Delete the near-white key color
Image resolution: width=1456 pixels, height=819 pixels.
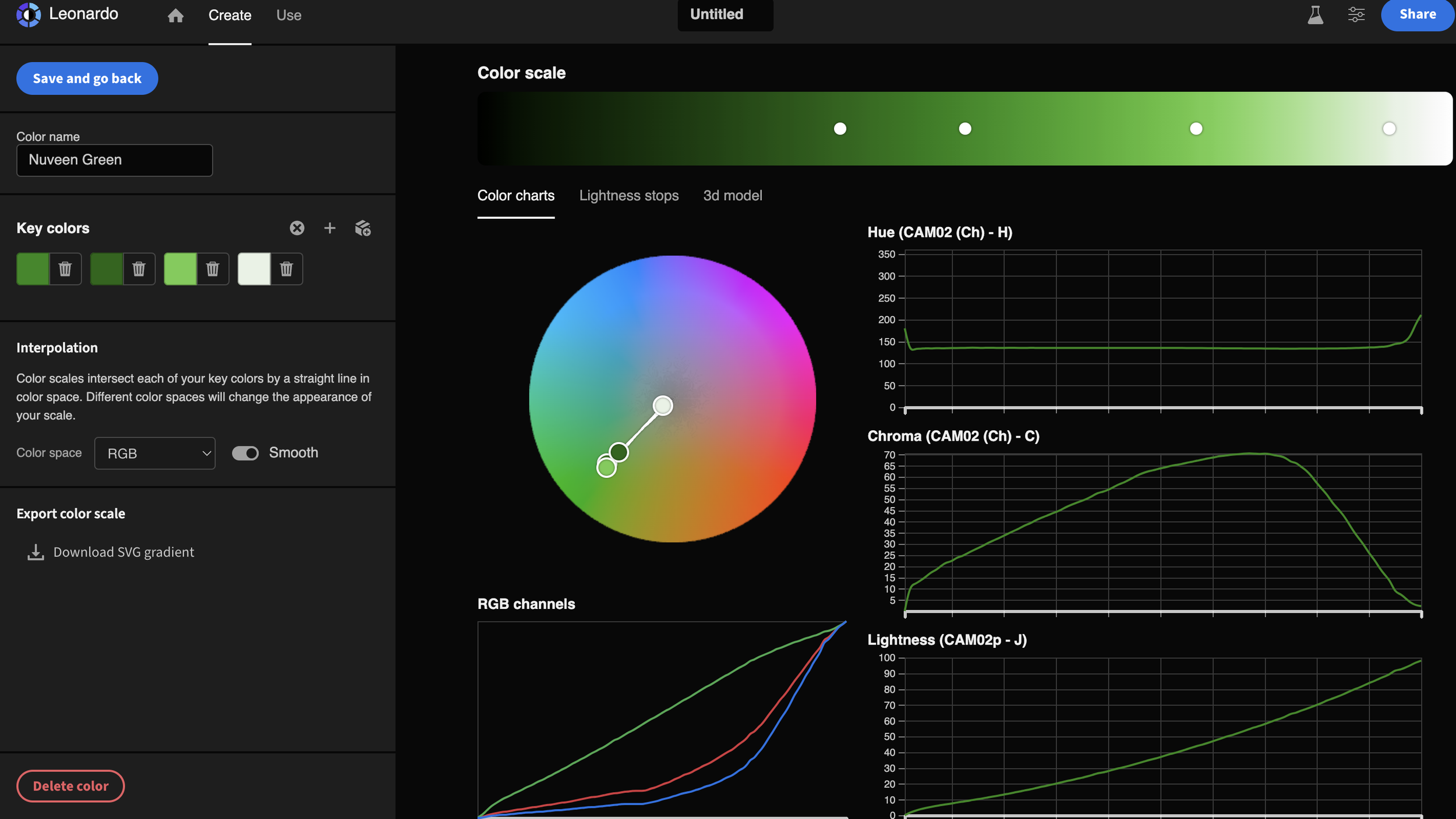click(286, 269)
